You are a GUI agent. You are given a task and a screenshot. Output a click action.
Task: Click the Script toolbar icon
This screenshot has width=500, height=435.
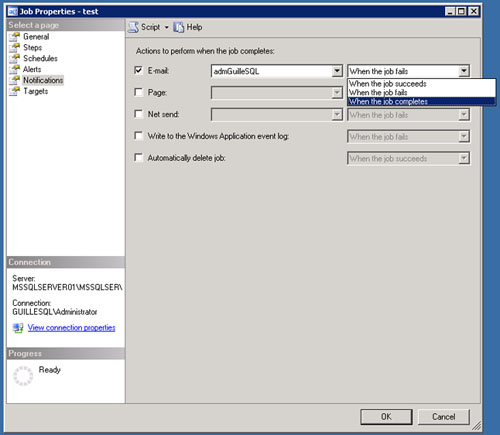pyautogui.click(x=133, y=27)
